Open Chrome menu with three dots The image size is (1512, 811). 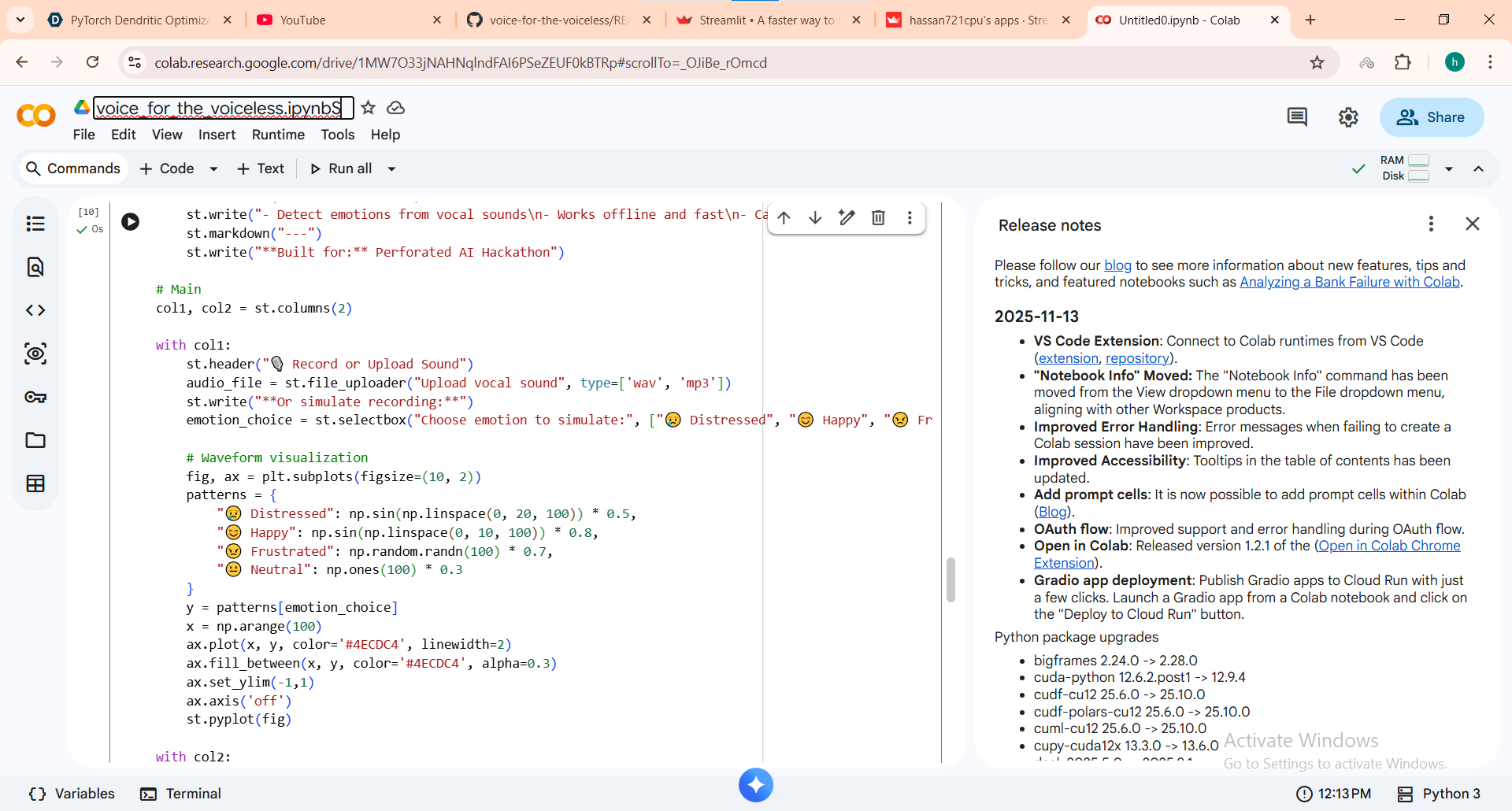pyautogui.click(x=1490, y=62)
